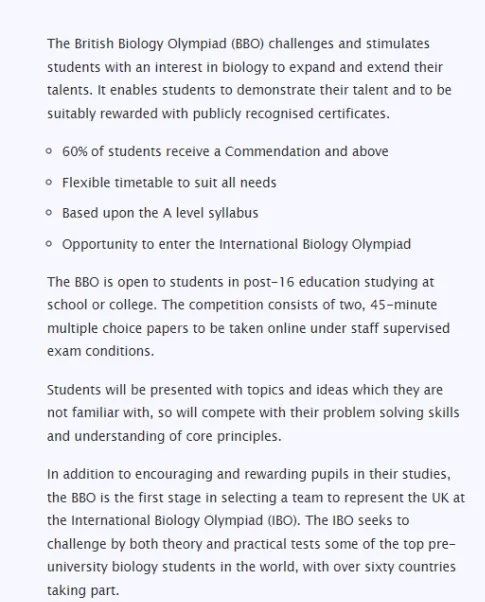The width and height of the screenshot is (485, 602).
Task: Click the "exam conditions." line
Action: (x=101, y=351)
